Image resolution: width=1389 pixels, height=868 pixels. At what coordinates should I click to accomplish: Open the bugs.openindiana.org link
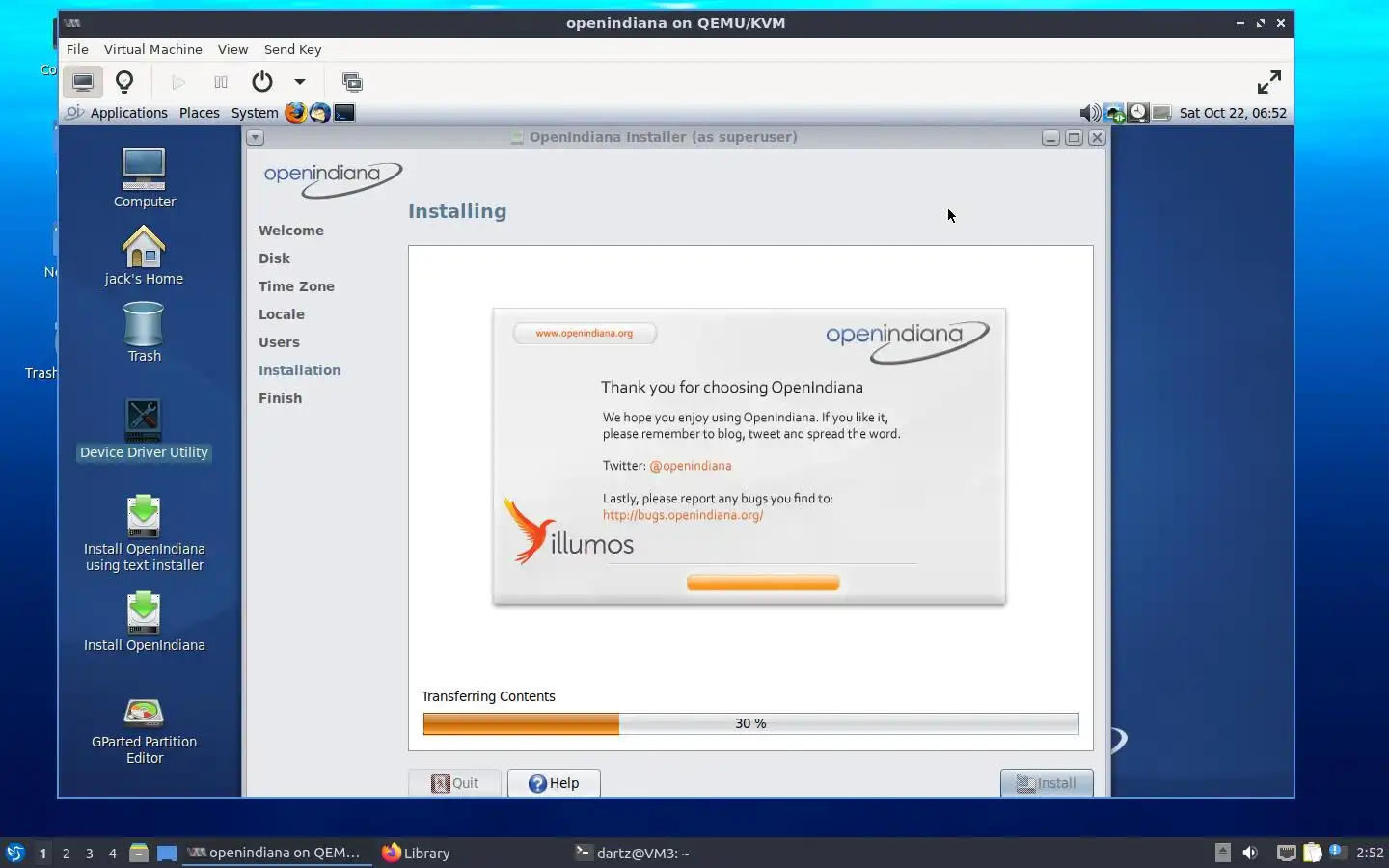coord(683,515)
